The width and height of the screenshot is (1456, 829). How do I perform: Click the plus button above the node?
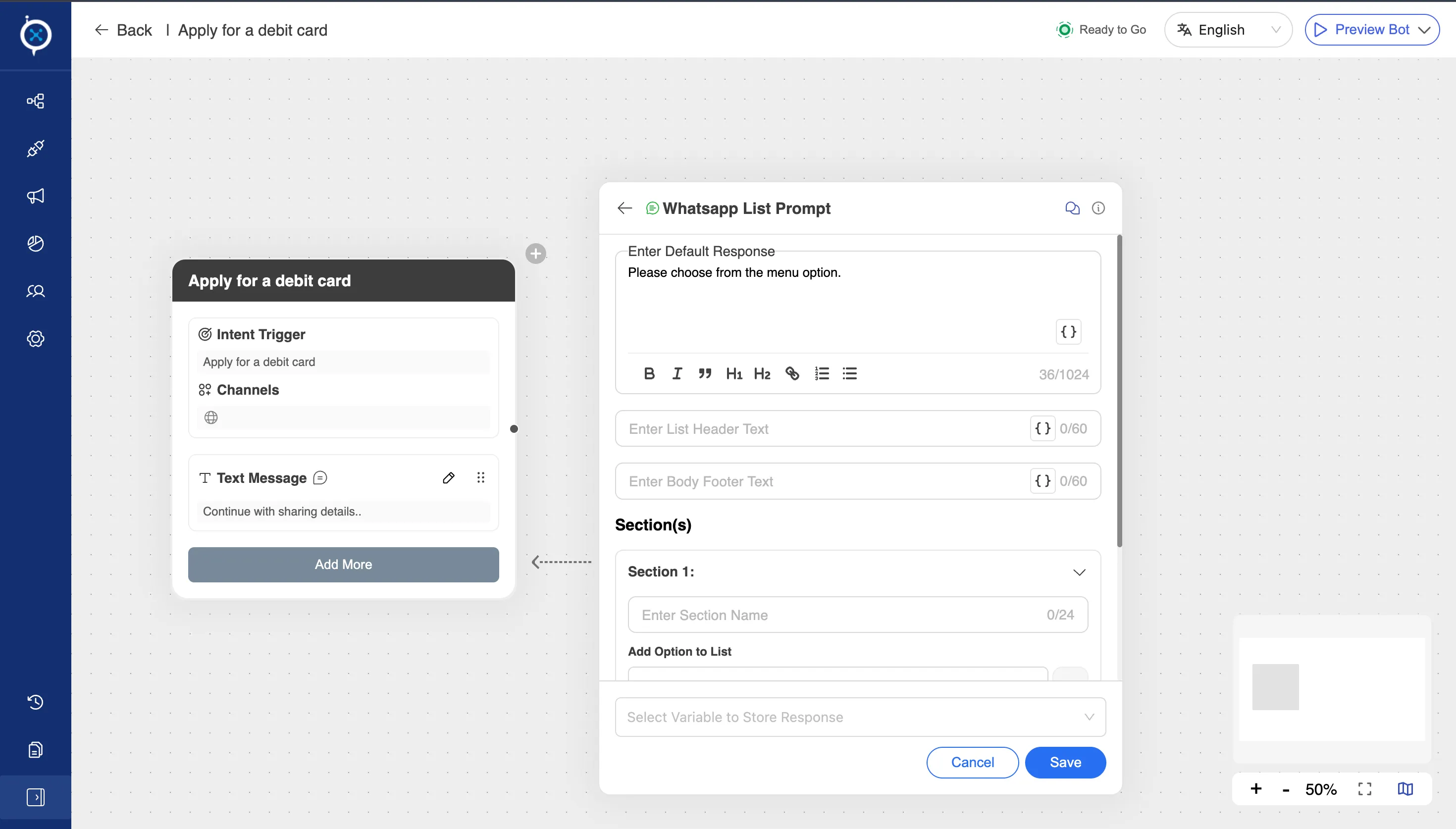(535, 254)
